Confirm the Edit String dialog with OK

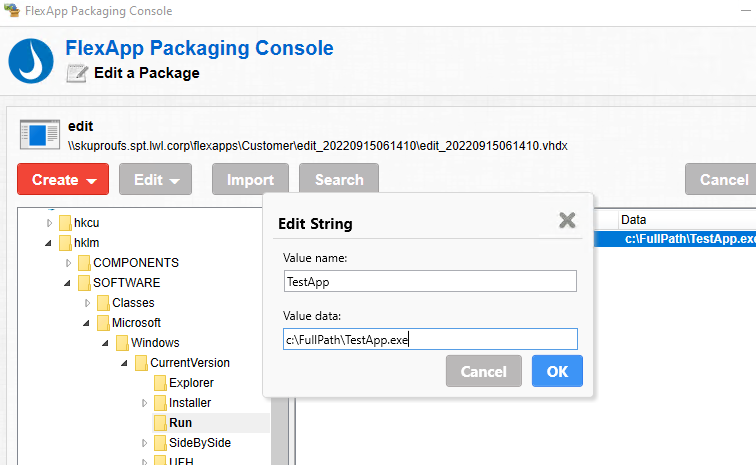(557, 371)
